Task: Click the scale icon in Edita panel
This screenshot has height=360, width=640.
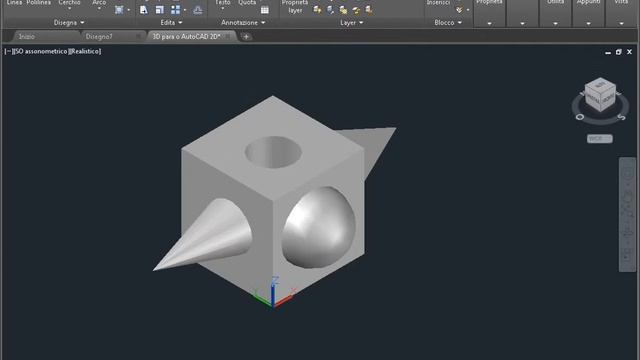Action: click(160, 10)
